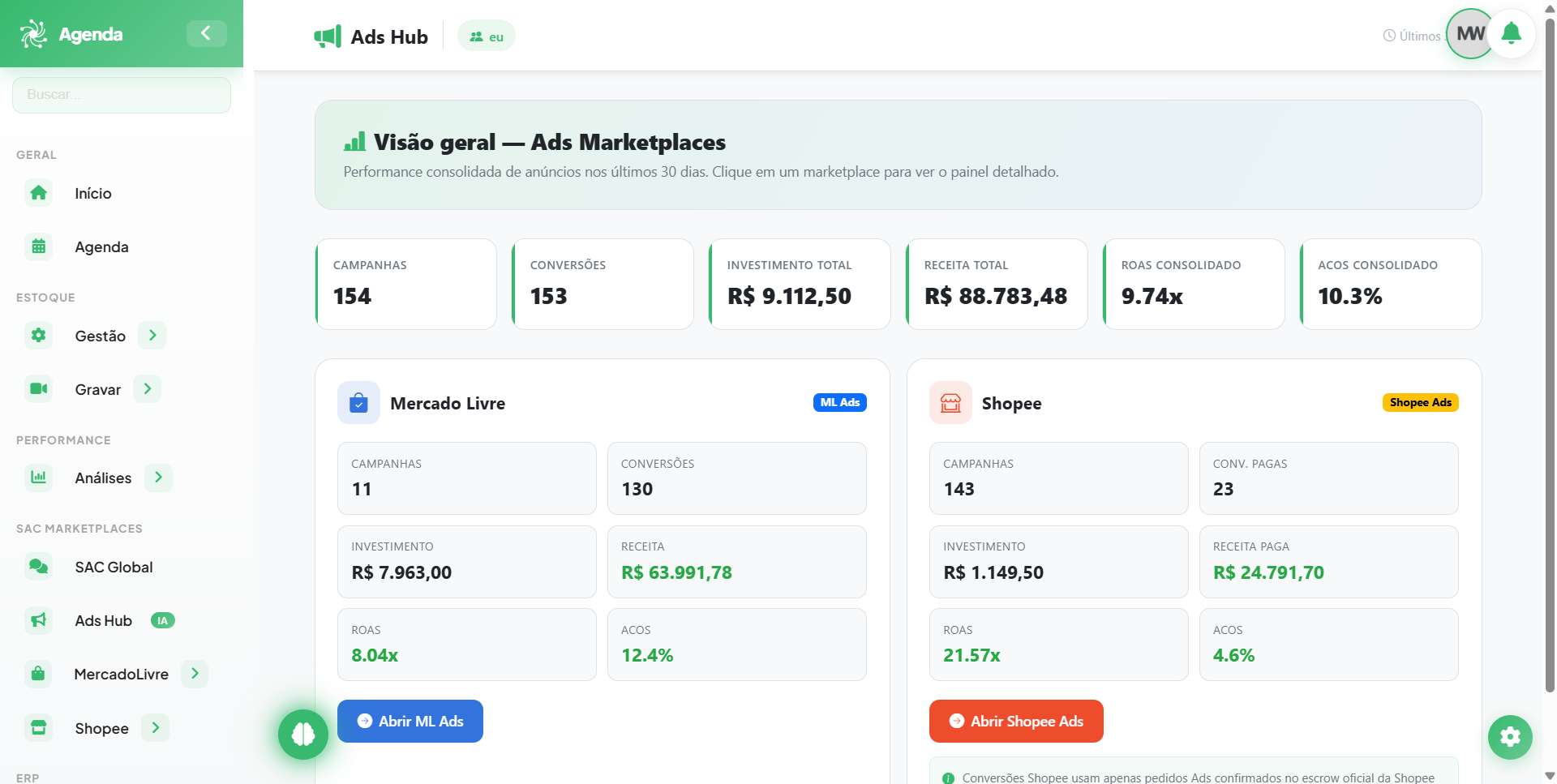Click Shopee Conv. Pagas value 23
This screenshot has width=1557, height=784.
[x=1223, y=489]
